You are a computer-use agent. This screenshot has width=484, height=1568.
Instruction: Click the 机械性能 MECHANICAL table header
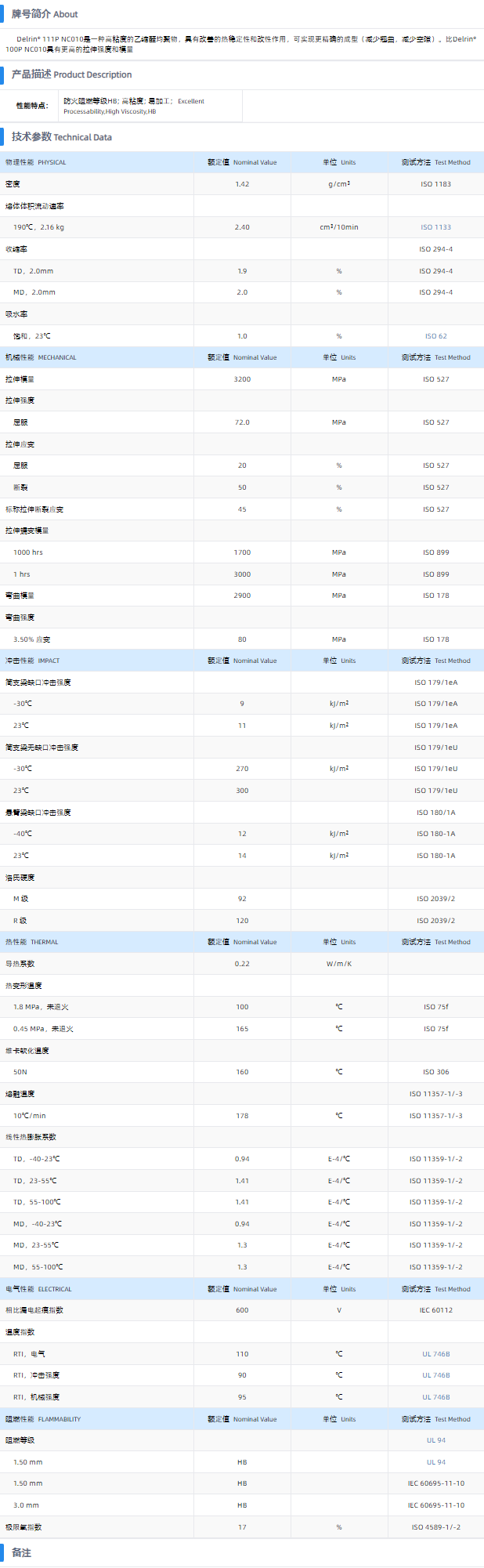click(x=41, y=357)
